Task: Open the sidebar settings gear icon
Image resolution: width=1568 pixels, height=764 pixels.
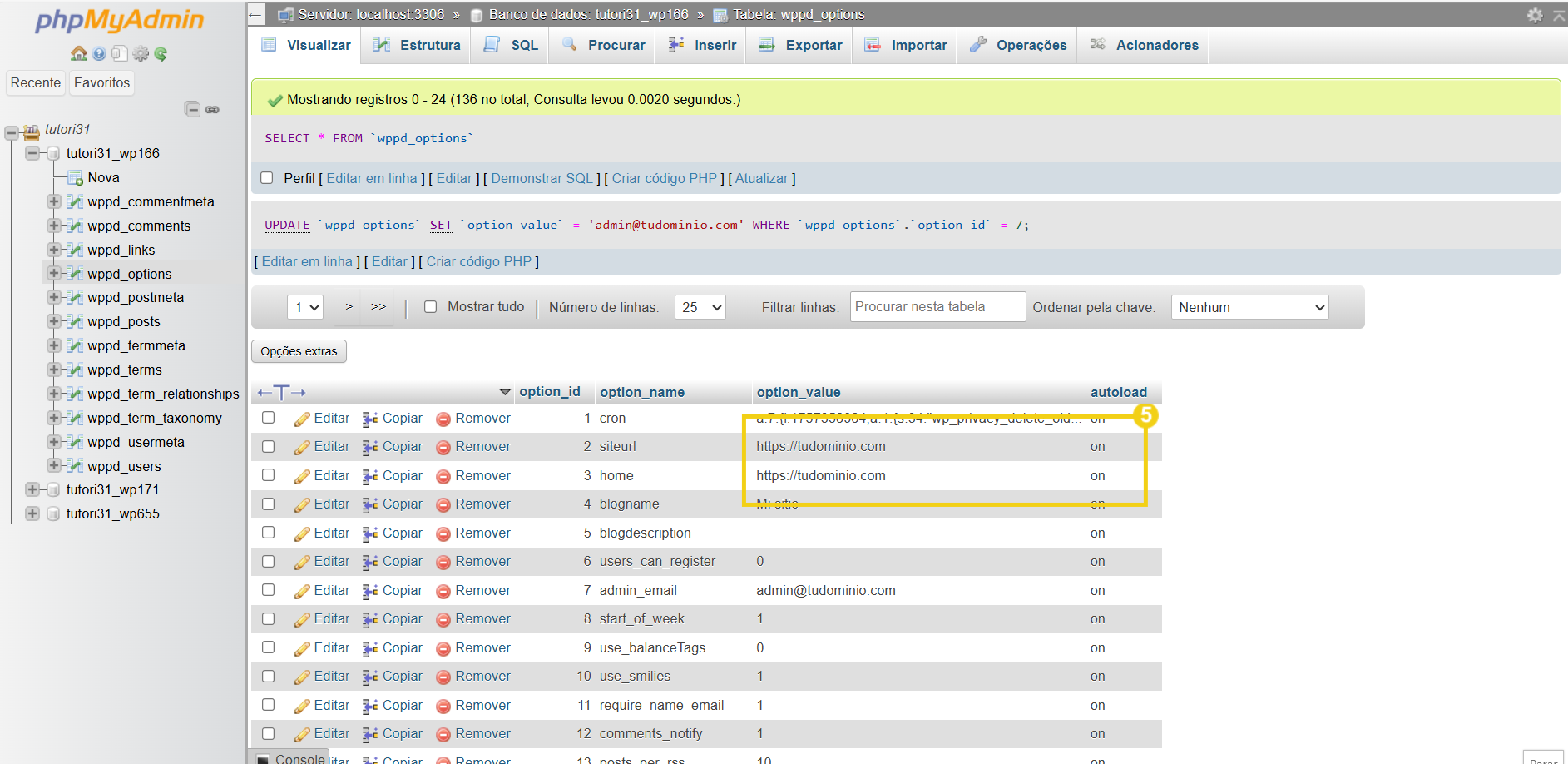Action: (x=141, y=54)
